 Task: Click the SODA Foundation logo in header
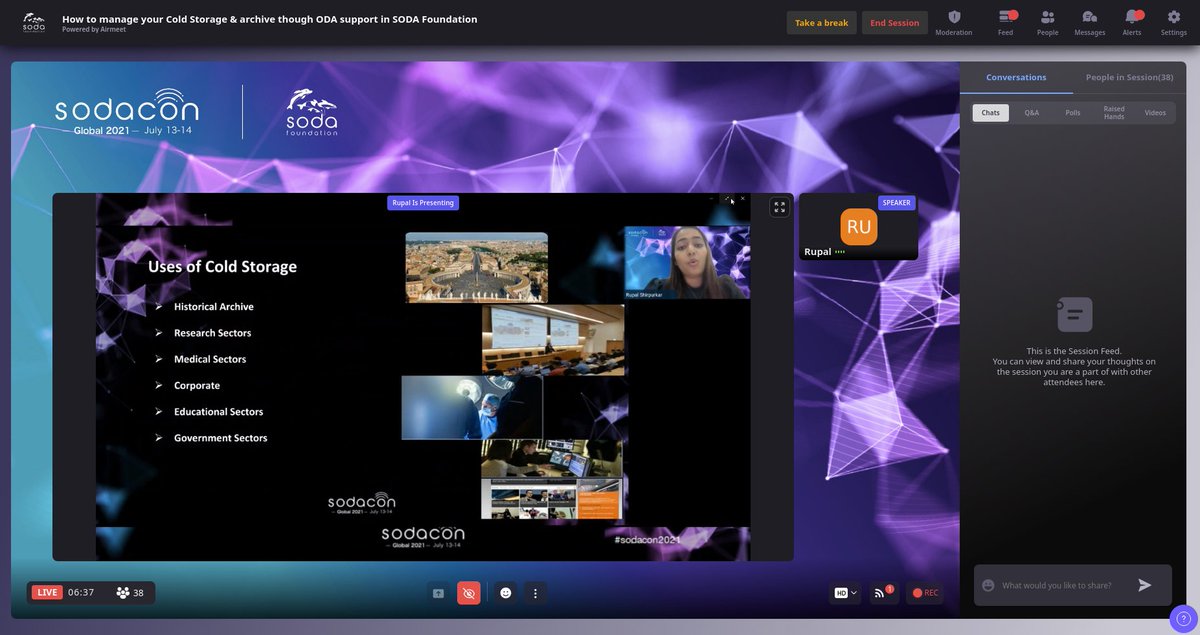(x=34, y=21)
